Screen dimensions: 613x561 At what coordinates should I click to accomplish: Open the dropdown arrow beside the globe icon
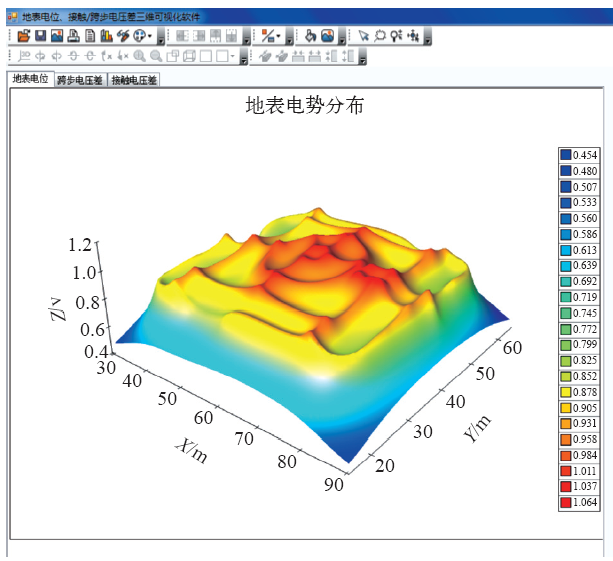(150, 37)
